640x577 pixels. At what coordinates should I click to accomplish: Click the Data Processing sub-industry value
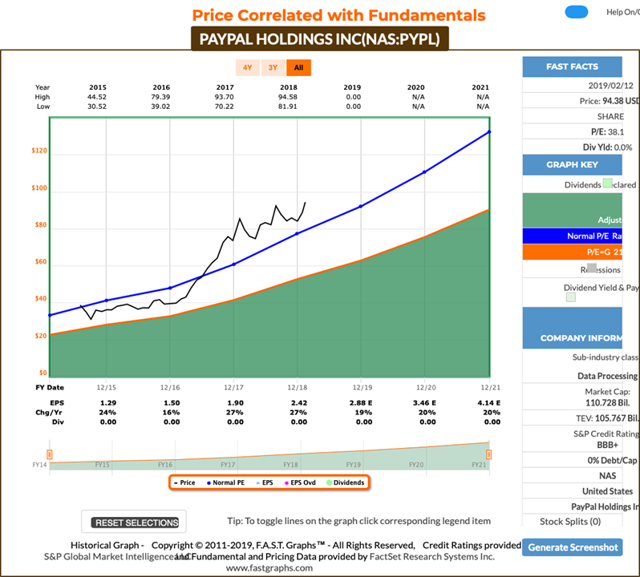607,376
